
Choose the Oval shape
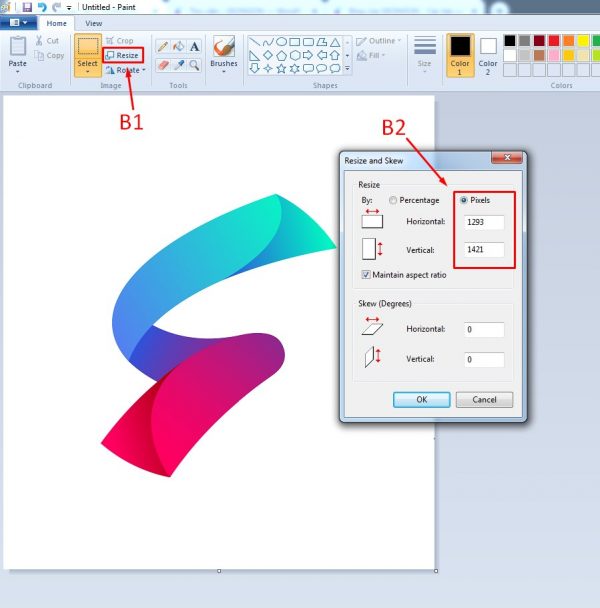coord(282,41)
